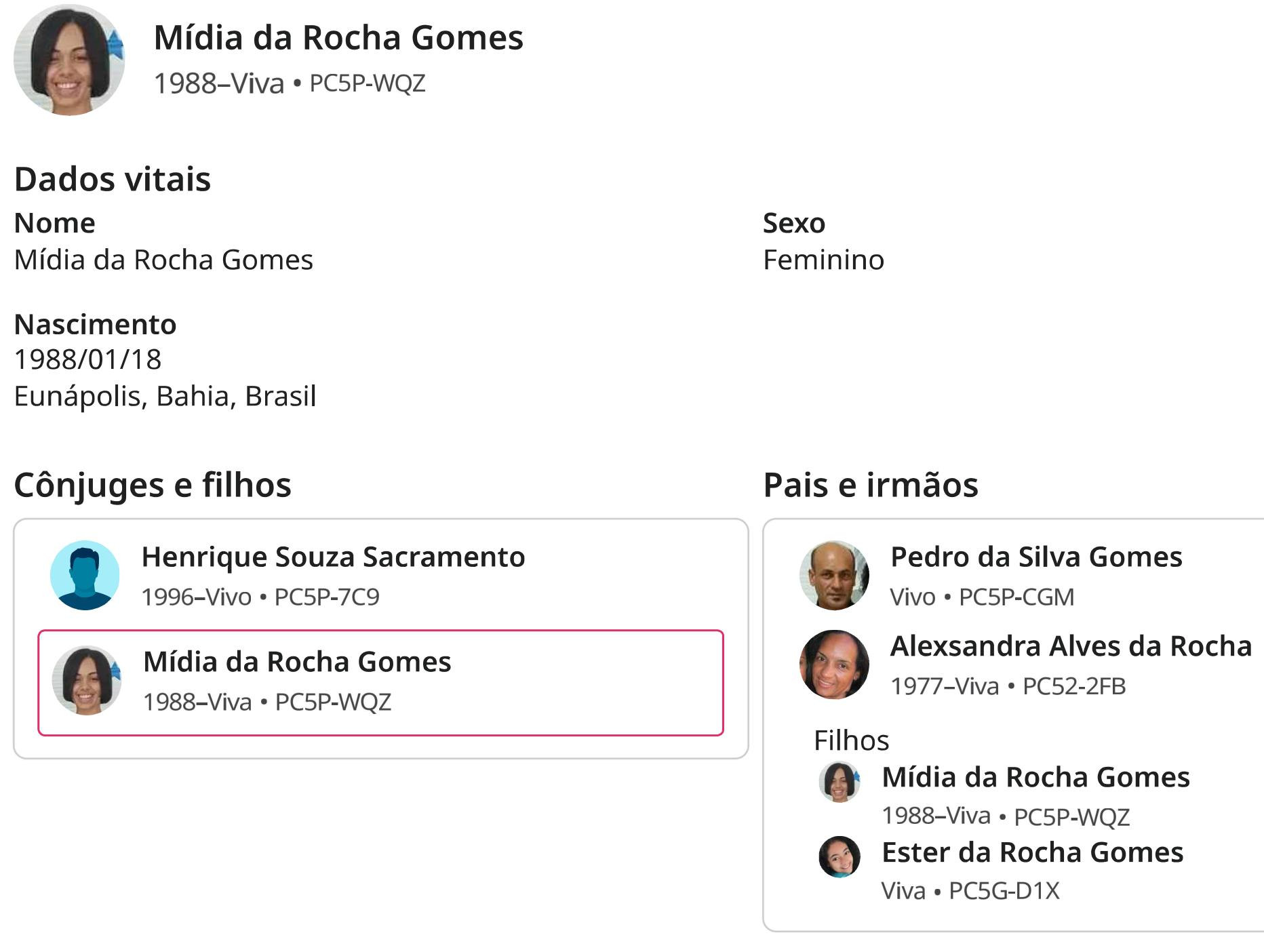Screen dimensions: 1264x952
Task: Open Pedro da Silva Gomes' profile
Action: [1036, 557]
